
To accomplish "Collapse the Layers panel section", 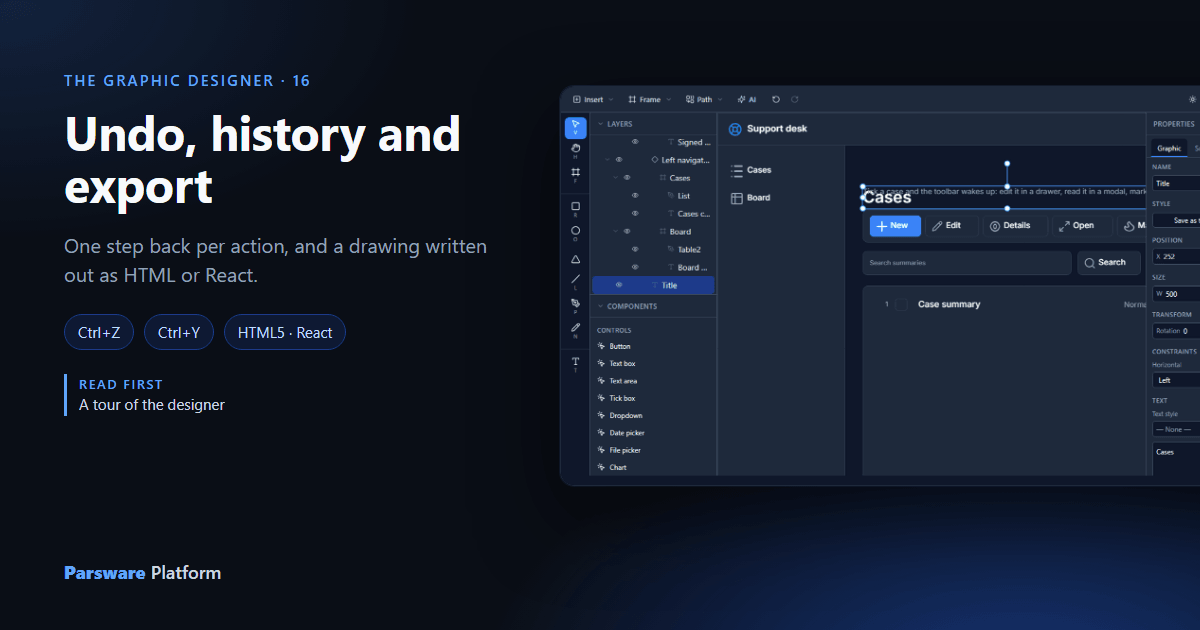I will tap(601, 124).
